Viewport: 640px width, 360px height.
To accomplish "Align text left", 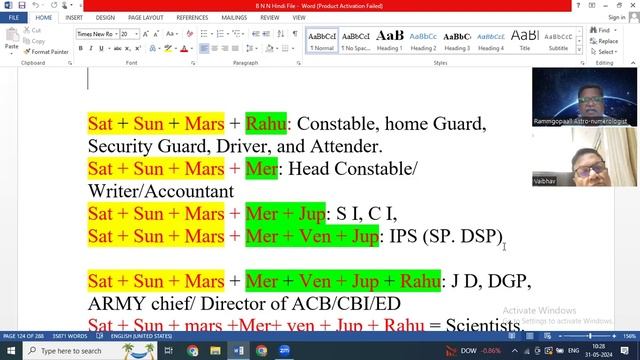I will (x=204, y=49).
